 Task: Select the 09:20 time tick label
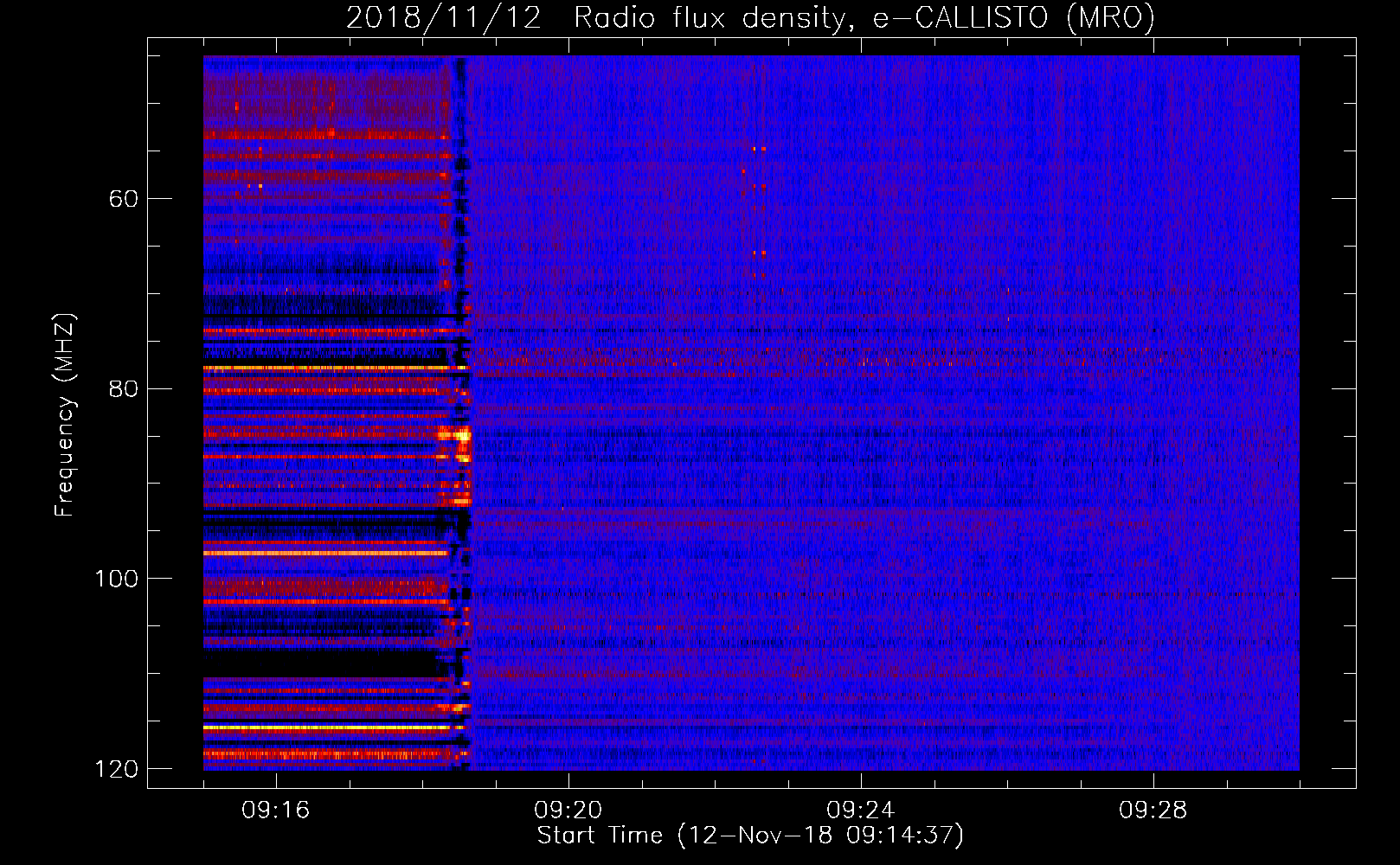click(x=568, y=811)
